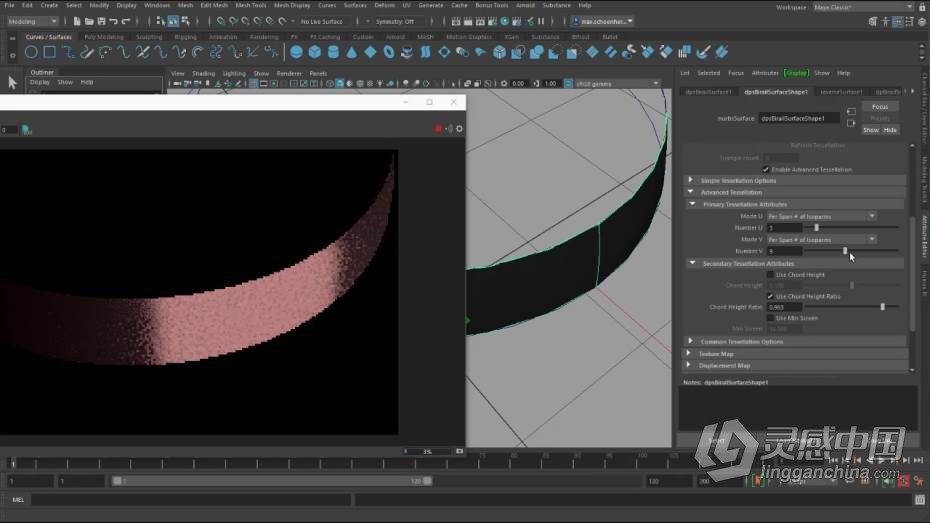Click the Number U value field

tap(785, 228)
